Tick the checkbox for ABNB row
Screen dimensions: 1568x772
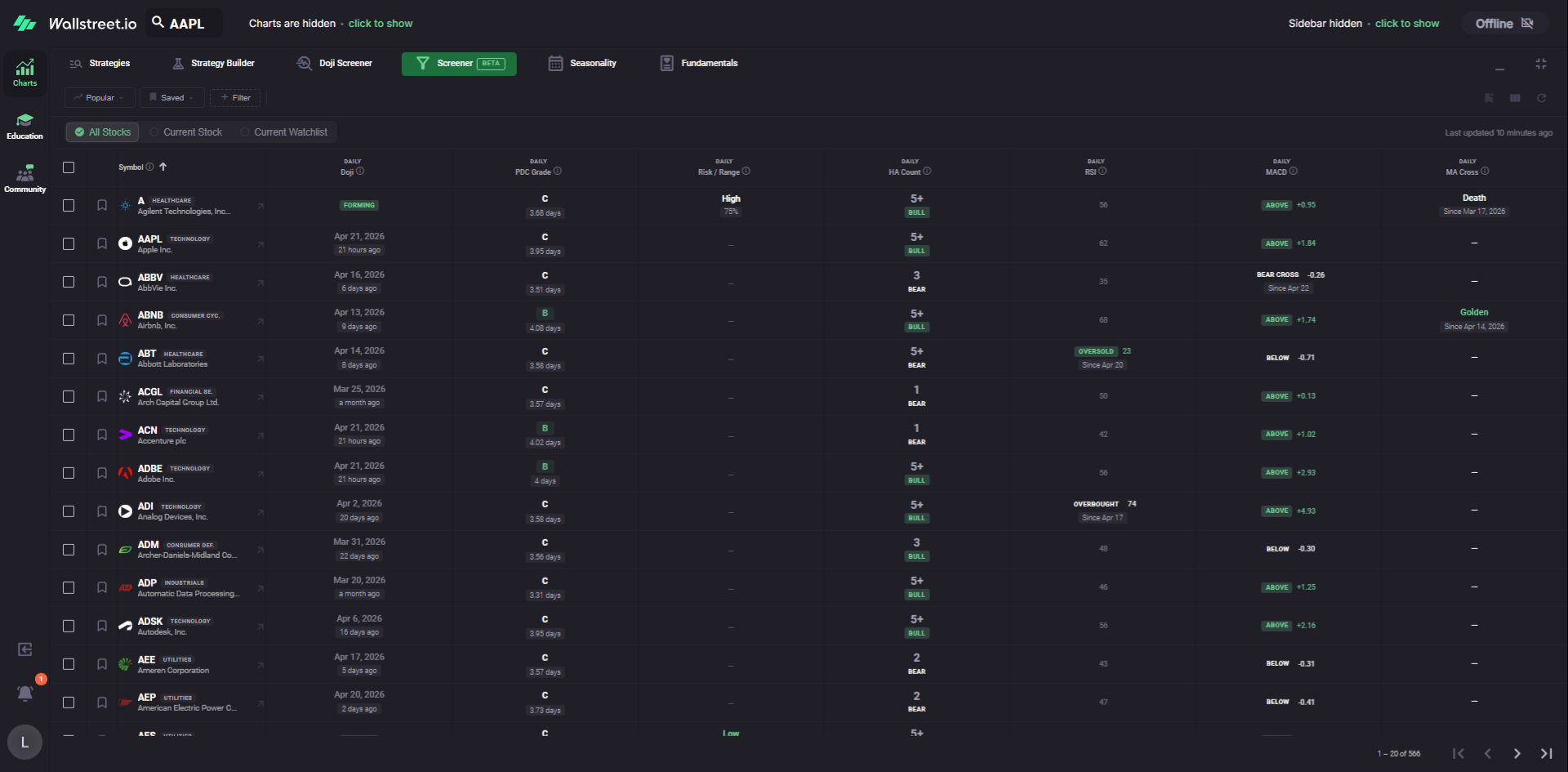coord(69,320)
